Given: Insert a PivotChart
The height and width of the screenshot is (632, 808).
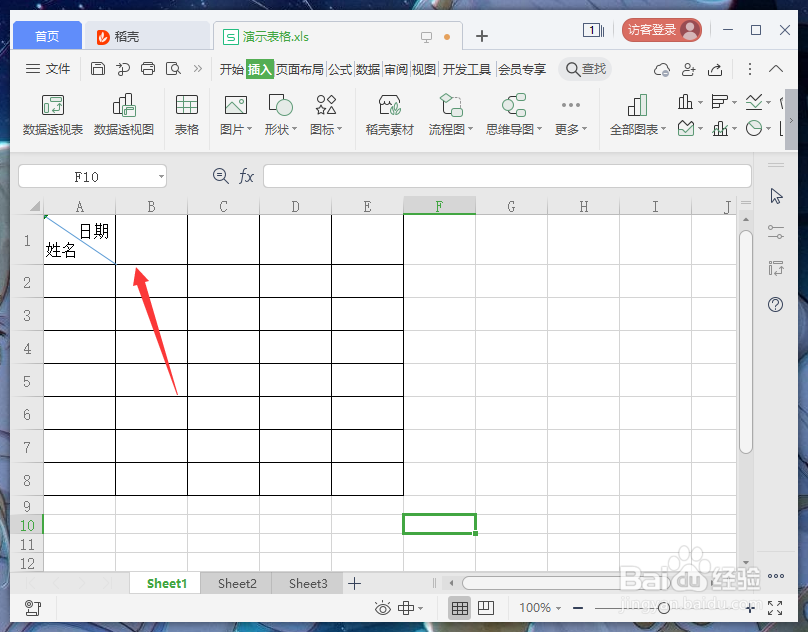Looking at the screenshot, I should [x=122, y=115].
